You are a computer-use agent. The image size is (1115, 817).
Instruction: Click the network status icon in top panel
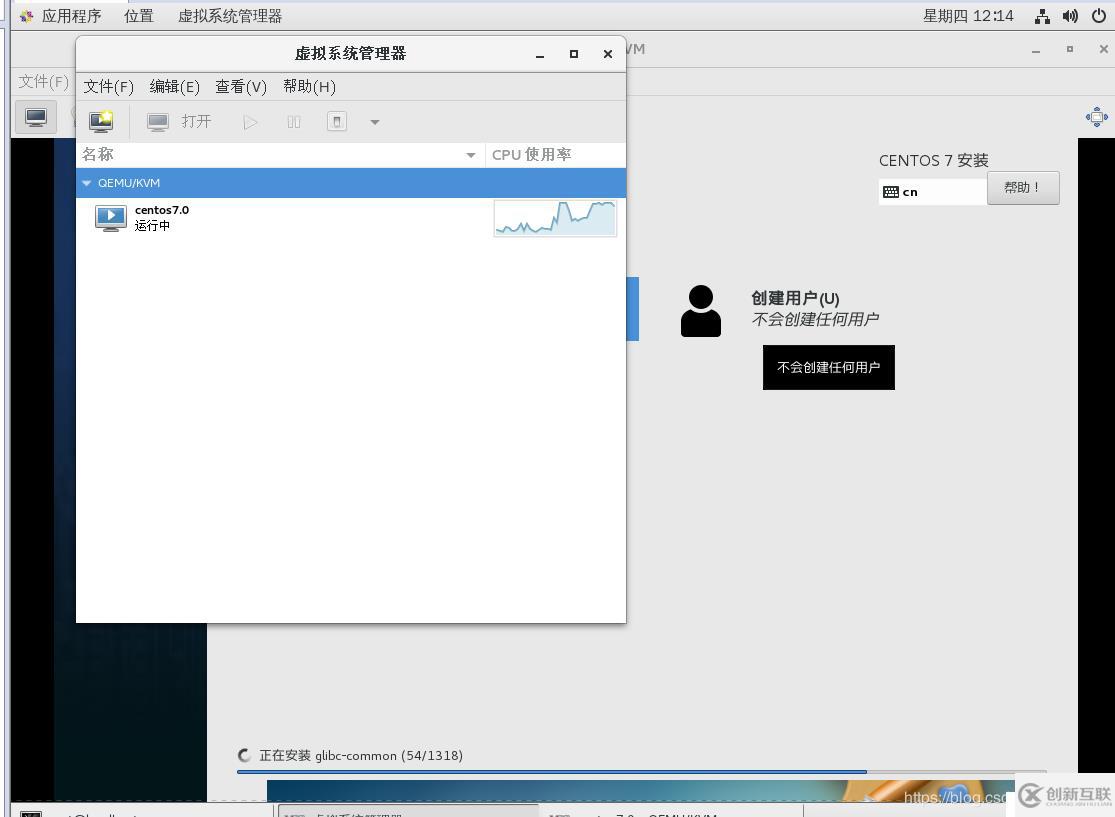pyautogui.click(x=1042, y=16)
